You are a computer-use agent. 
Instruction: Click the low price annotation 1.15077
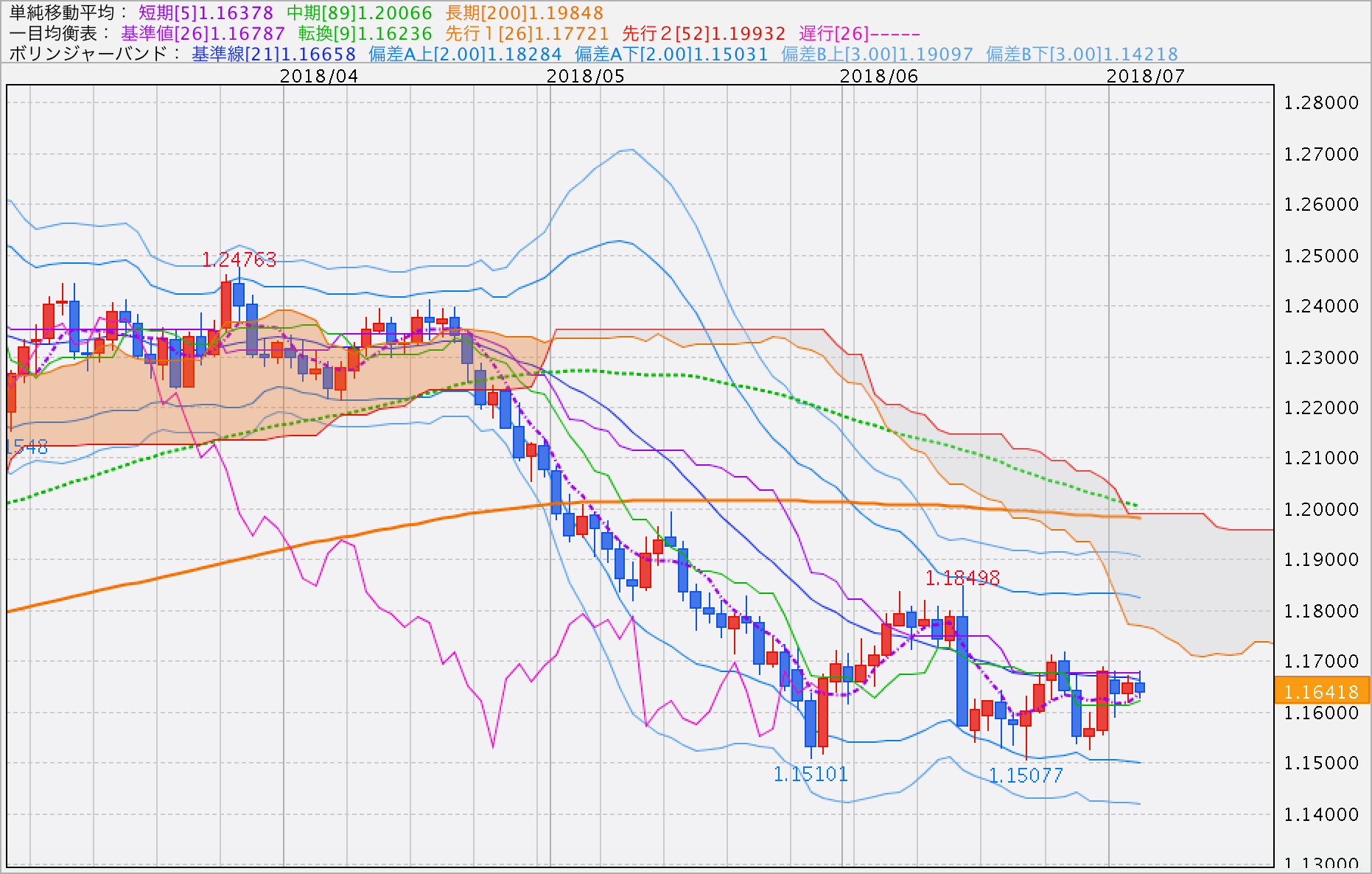1026,775
